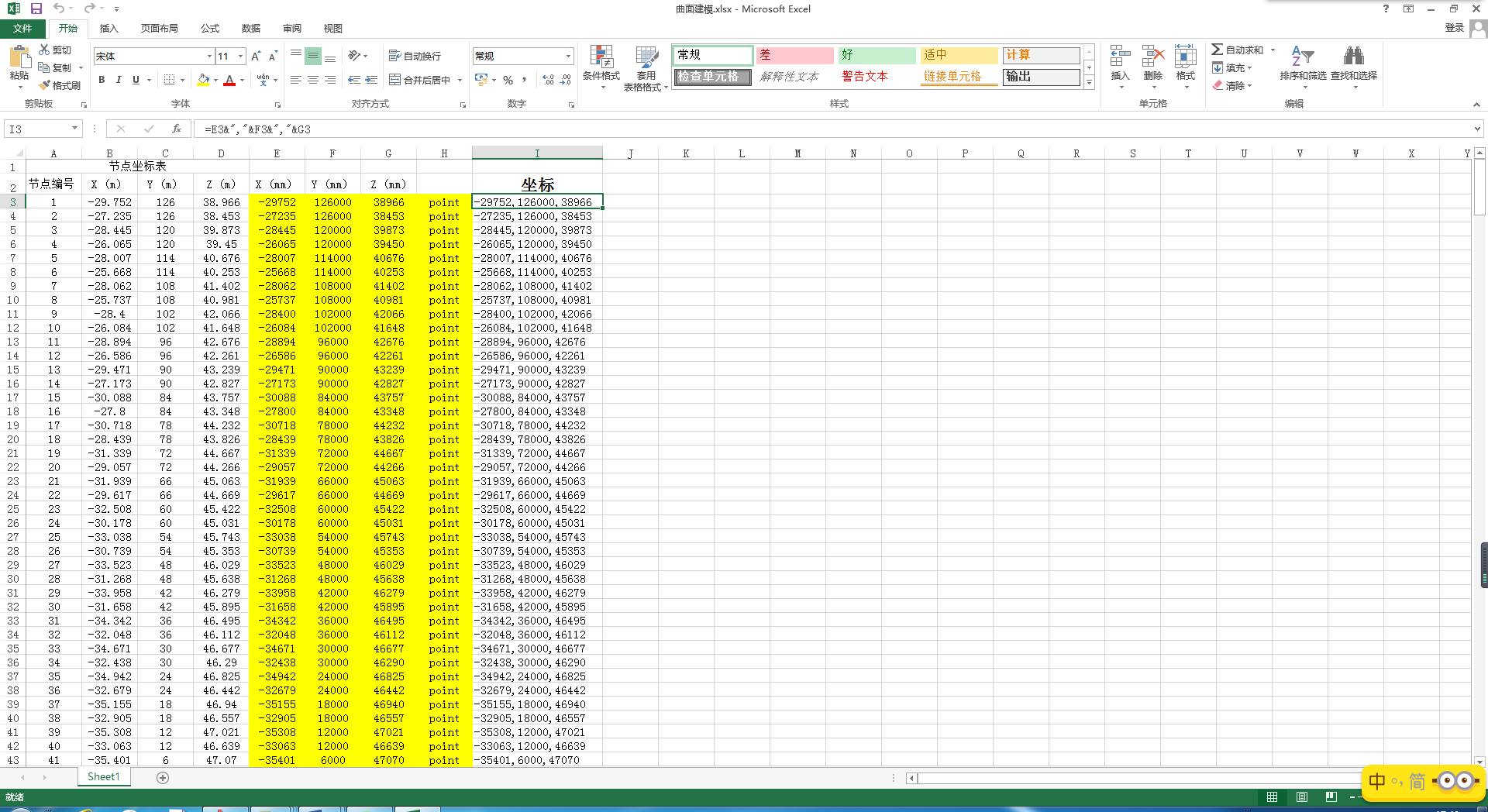
Task: Open the AutoSum (自动求和) dropdown arrow
Action: click(x=1273, y=50)
